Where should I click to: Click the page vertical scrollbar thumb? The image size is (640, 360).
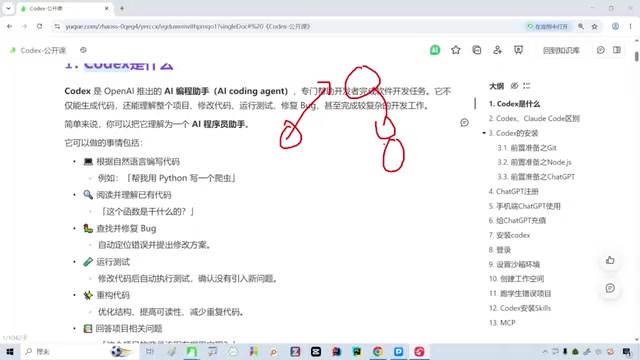coord(636,56)
